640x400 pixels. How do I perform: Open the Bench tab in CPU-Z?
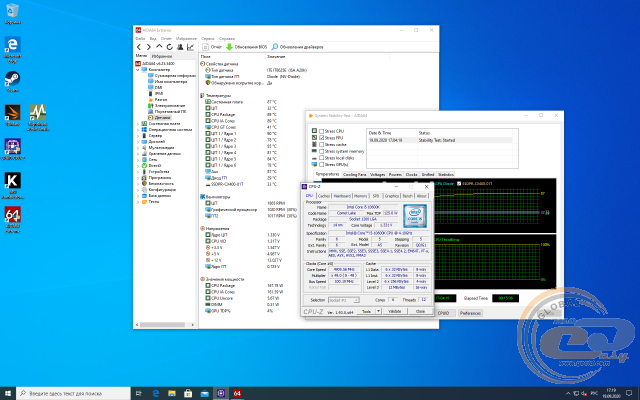point(407,196)
